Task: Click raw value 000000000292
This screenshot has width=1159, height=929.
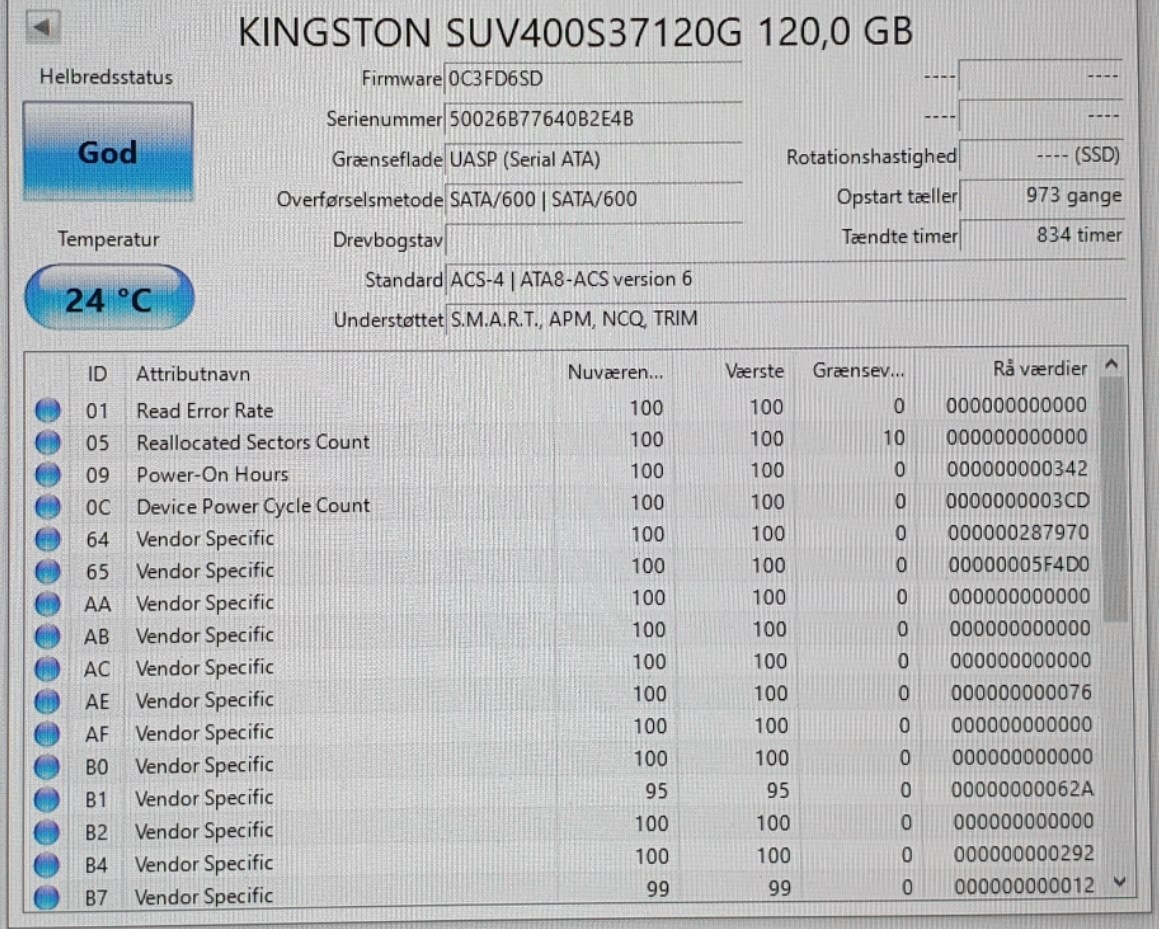Action: [1024, 854]
